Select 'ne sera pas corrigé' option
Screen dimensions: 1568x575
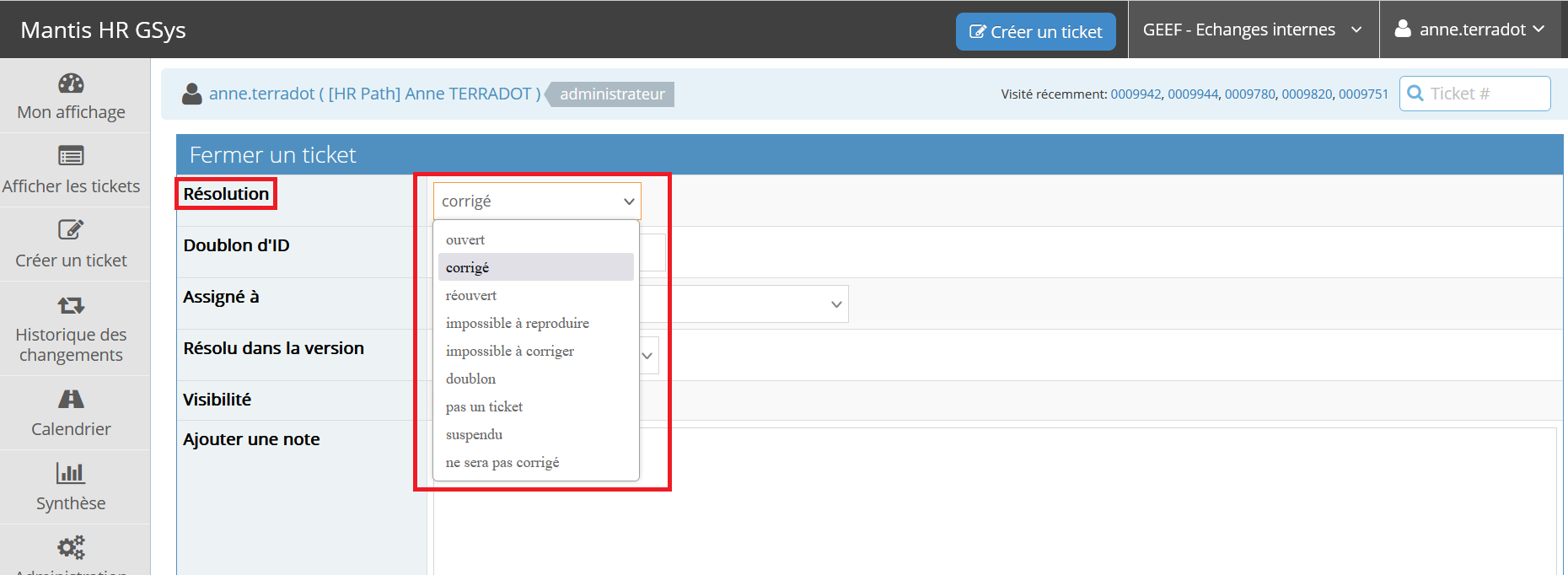pos(502,462)
